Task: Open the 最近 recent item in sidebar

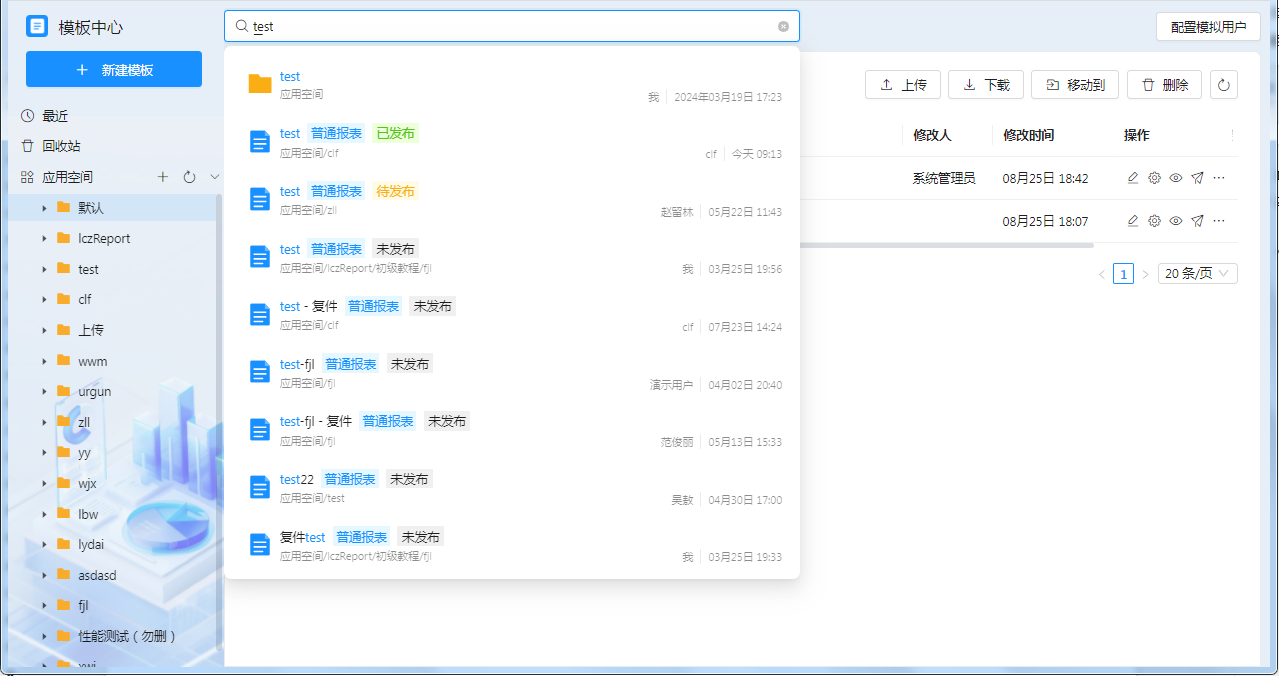Action: point(55,116)
